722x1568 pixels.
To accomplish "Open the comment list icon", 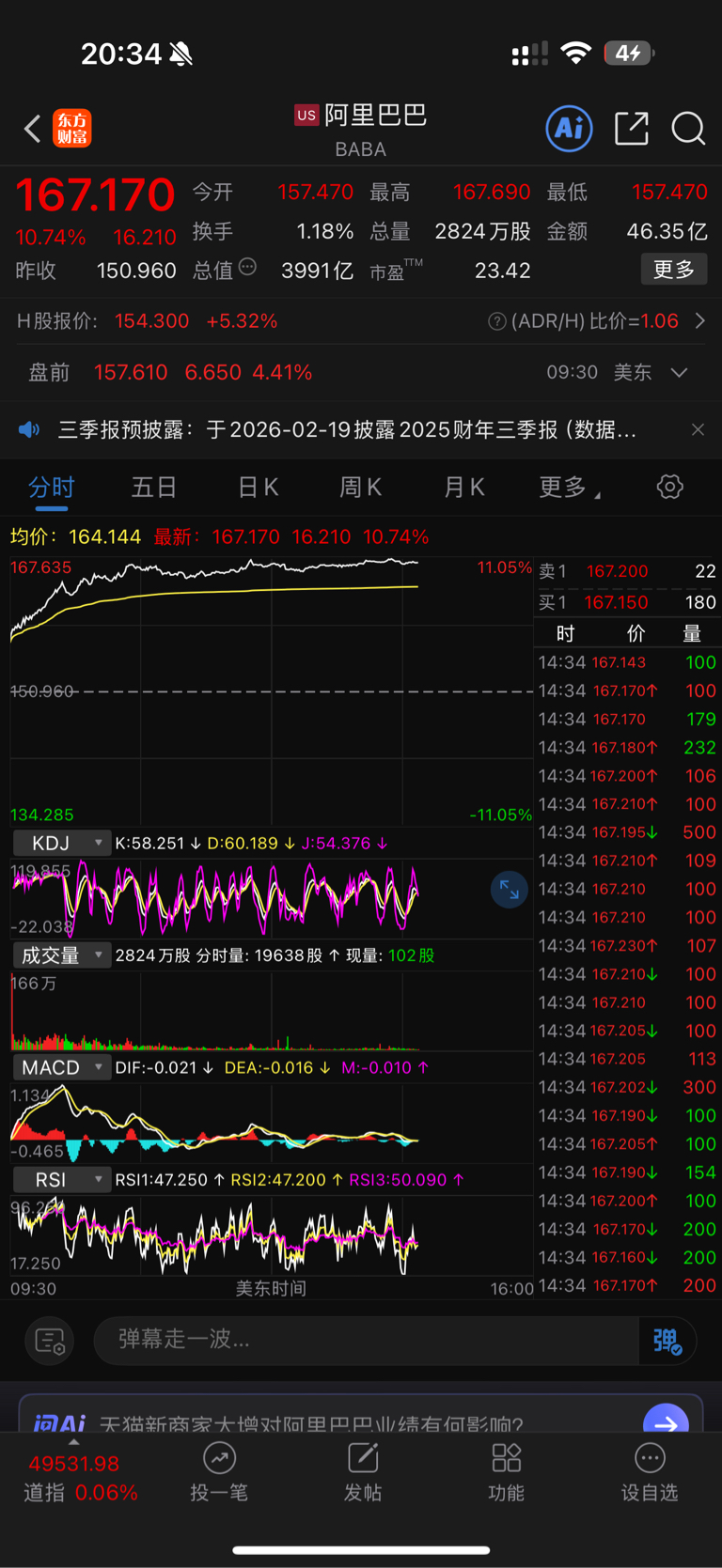I will tap(50, 1341).
